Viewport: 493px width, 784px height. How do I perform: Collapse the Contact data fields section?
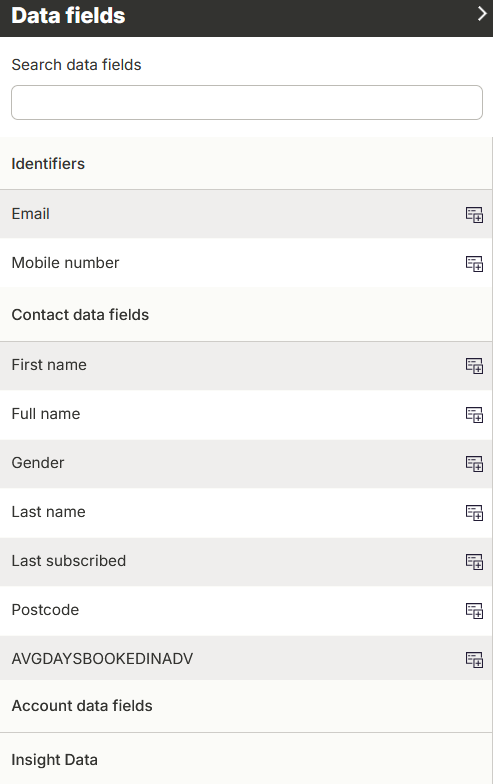(x=246, y=314)
